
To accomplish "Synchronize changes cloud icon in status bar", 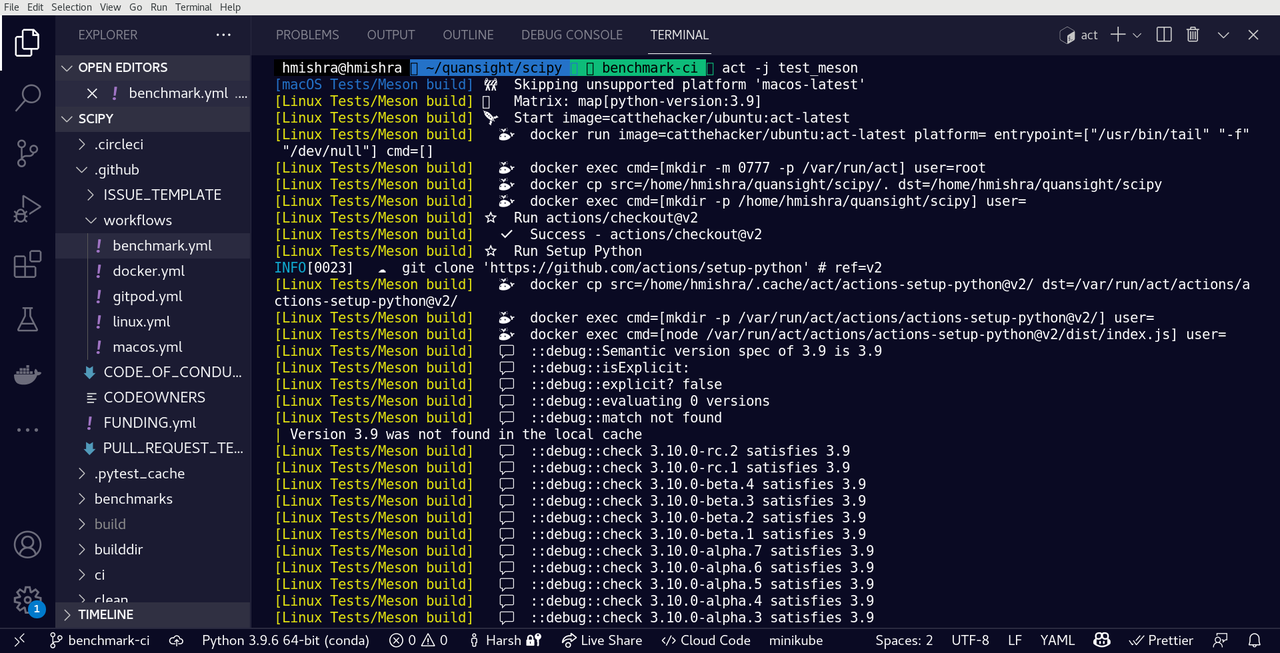I will point(176,640).
